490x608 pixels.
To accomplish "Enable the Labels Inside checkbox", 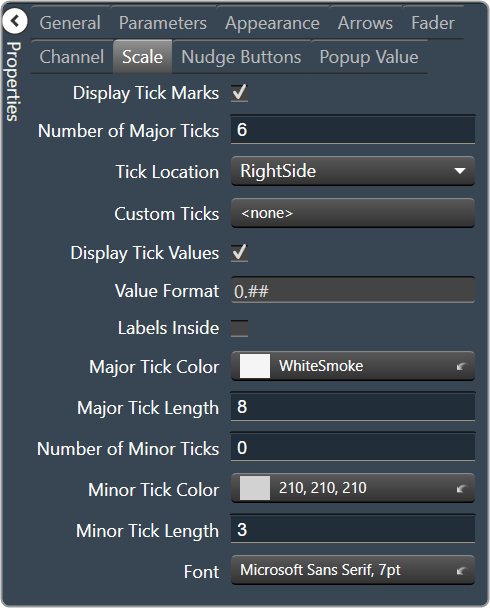I will (x=239, y=328).
